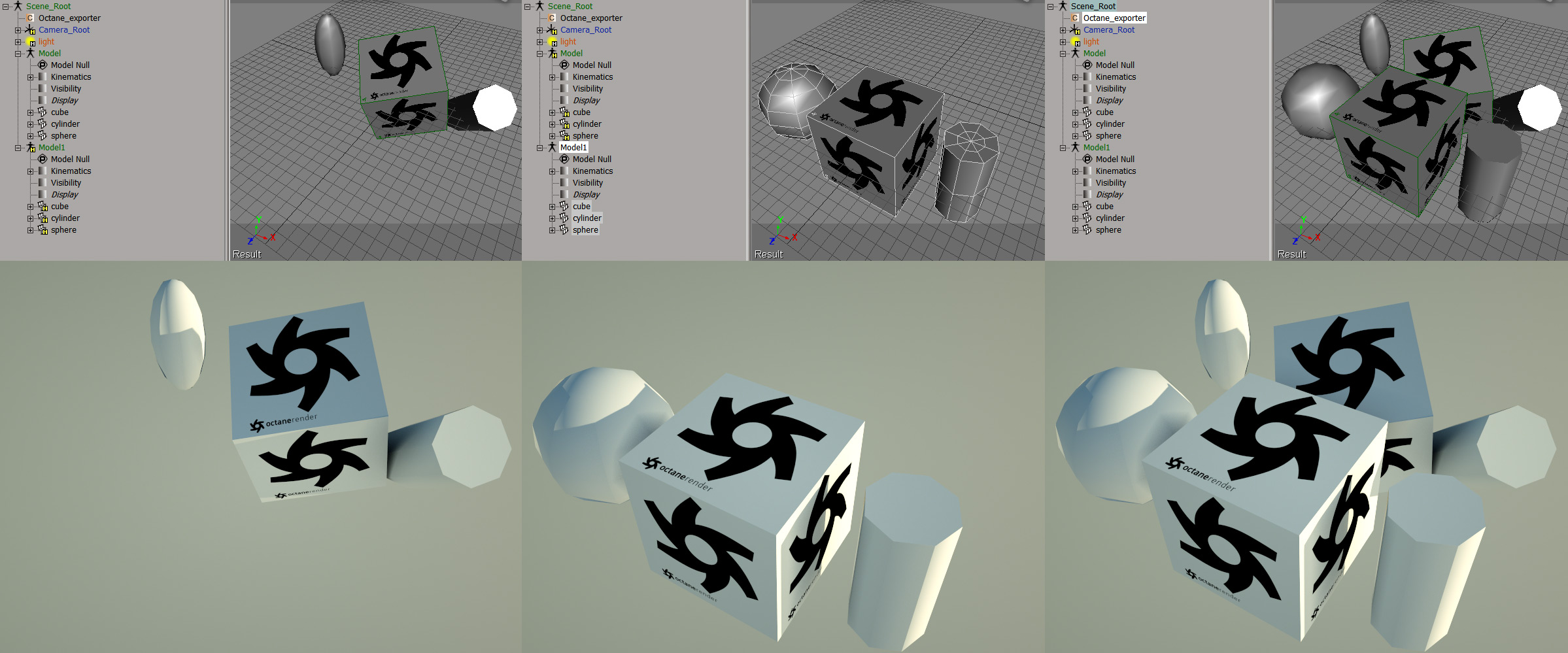Click the Octane_exporter icon in the left explorer panel
The height and width of the screenshot is (653, 1568).
pyautogui.click(x=30, y=18)
